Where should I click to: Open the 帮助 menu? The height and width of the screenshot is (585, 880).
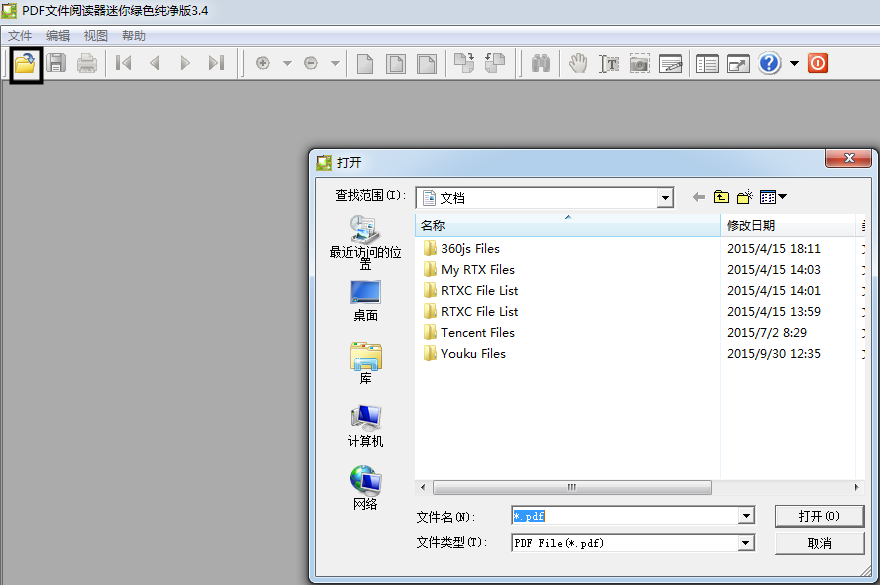(134, 36)
